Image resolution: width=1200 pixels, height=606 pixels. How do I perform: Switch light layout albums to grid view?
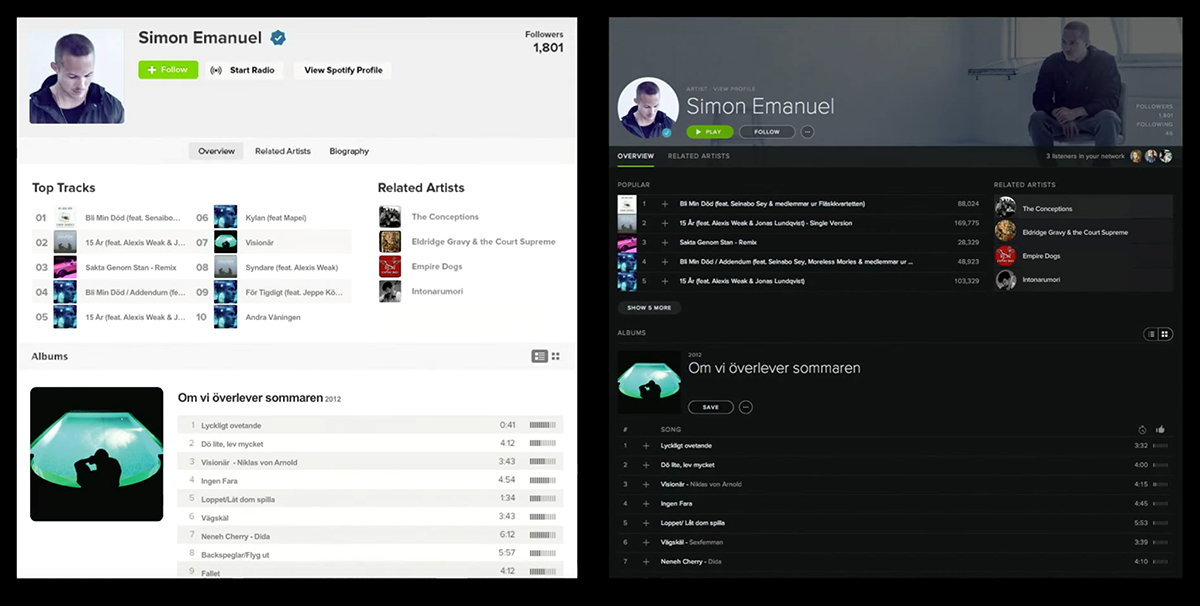click(556, 356)
